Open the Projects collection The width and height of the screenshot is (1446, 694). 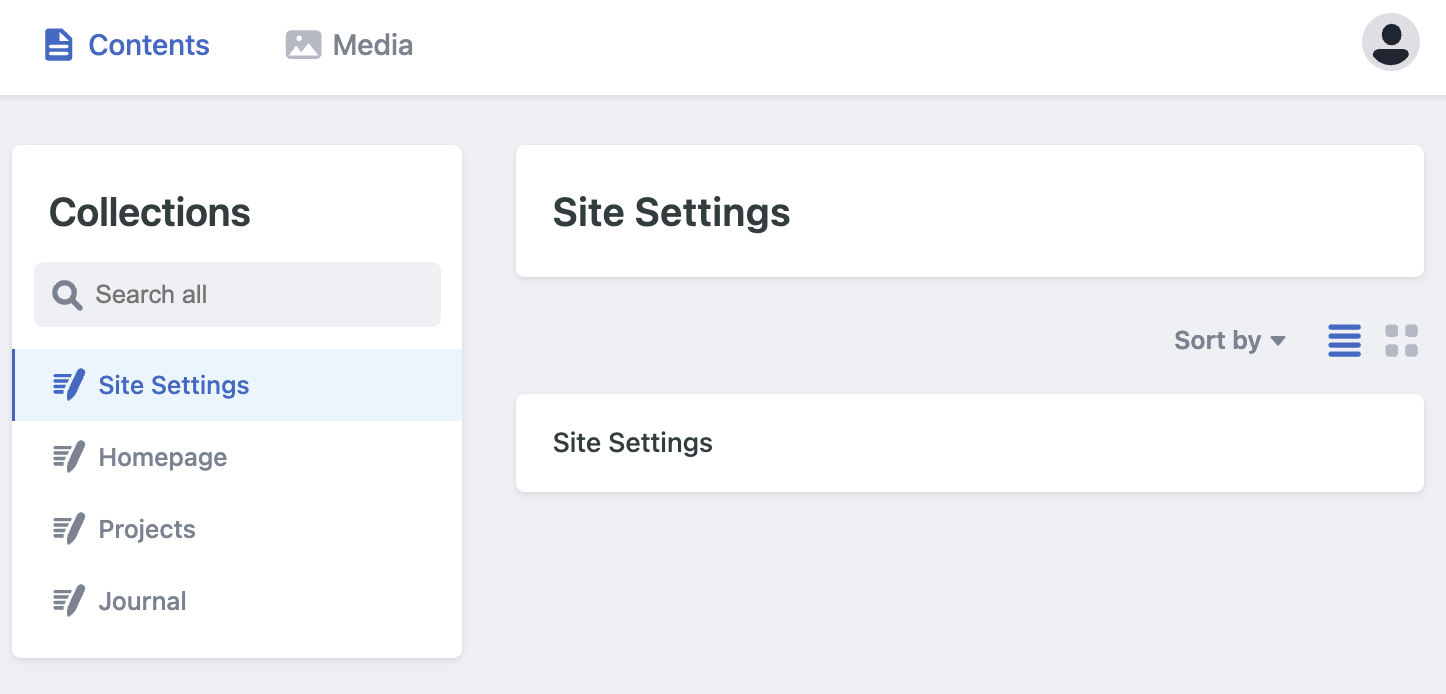(x=146, y=528)
